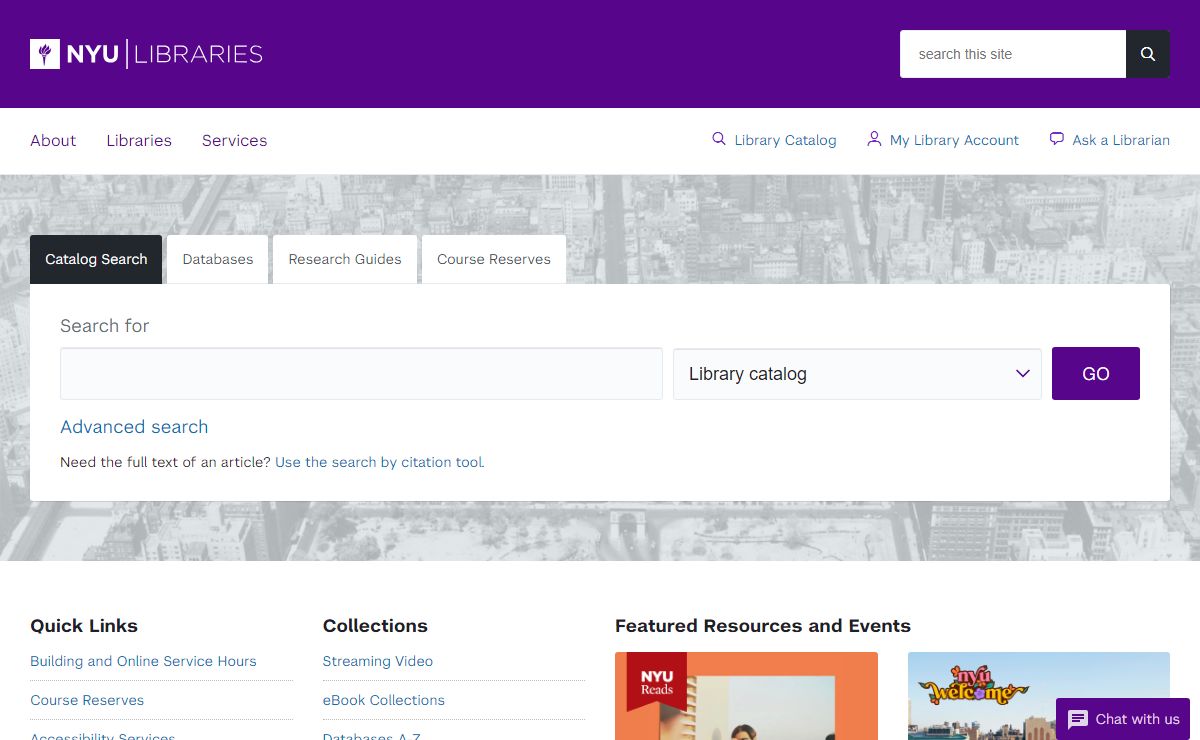Image resolution: width=1200 pixels, height=740 pixels.
Task: Open the Library catalog scope dropdown
Action: 857,374
